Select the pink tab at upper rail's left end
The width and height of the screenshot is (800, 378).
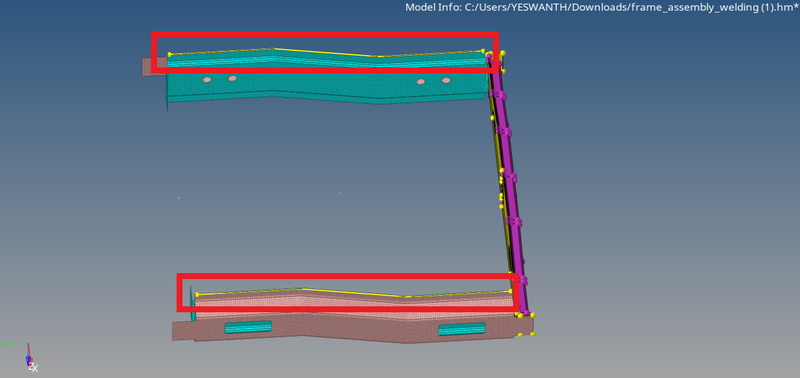154,66
